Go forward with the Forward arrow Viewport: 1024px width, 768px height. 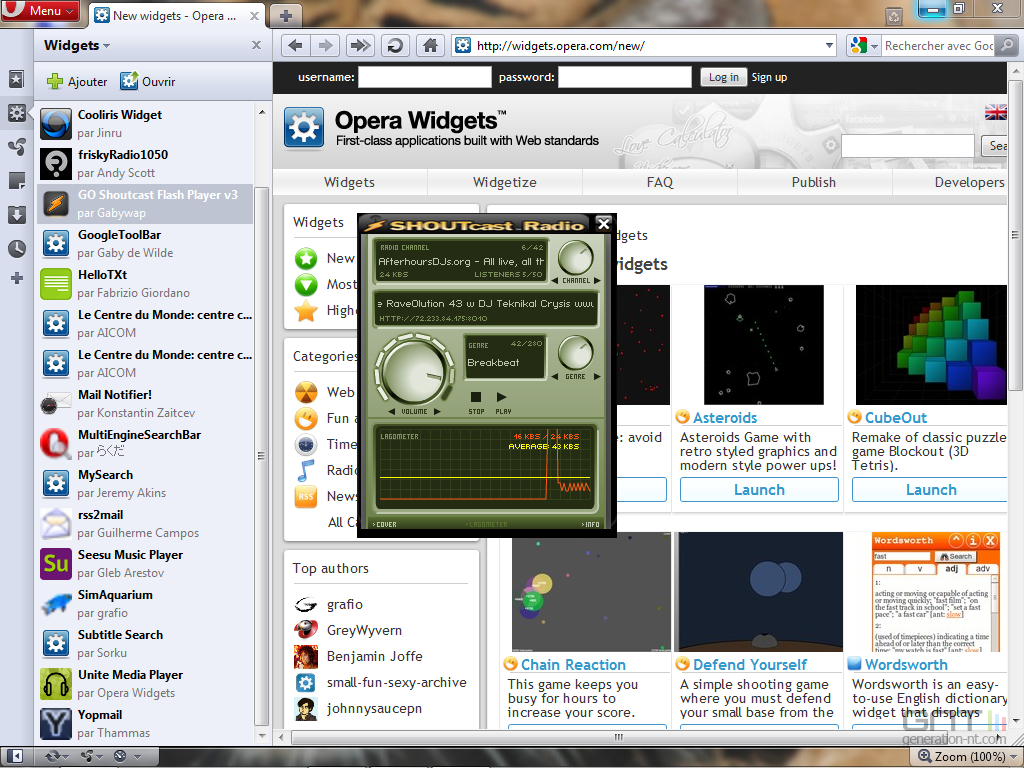325,46
